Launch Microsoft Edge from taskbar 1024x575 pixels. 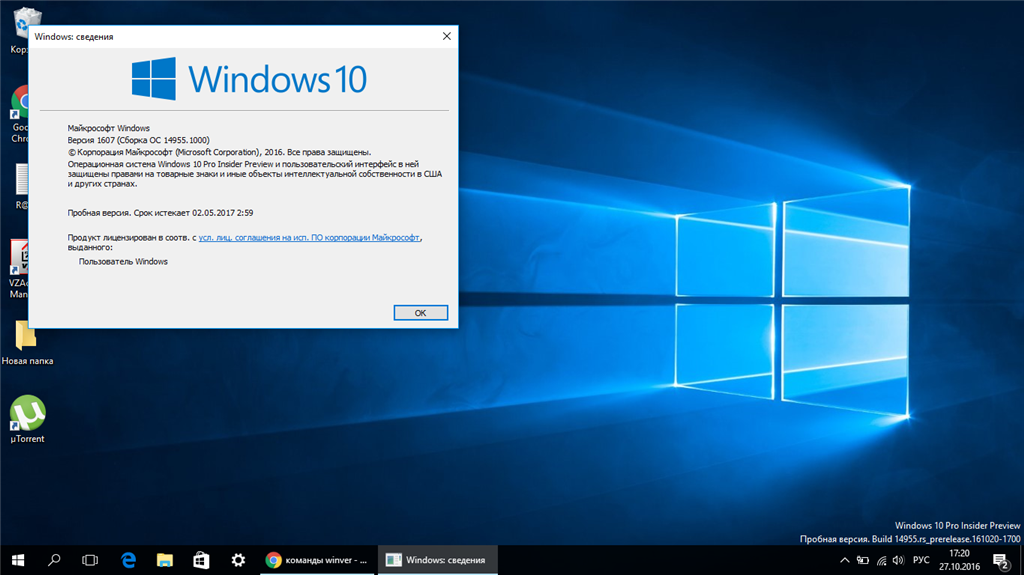(129, 560)
